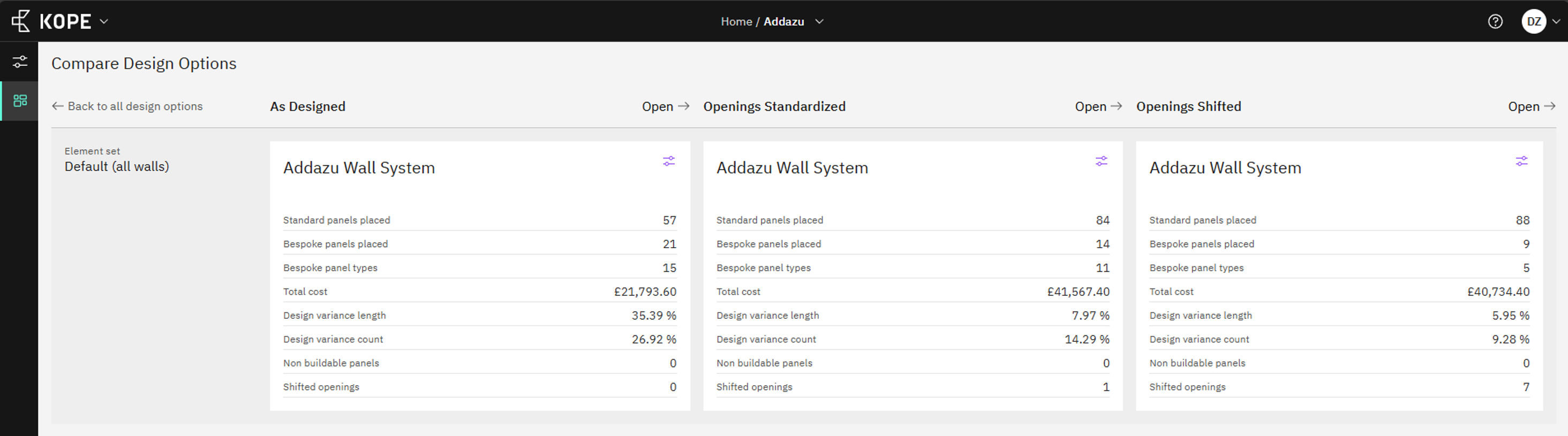Viewport: 1568px width, 436px height.
Task: Click the KOPE logo icon
Action: click(x=21, y=21)
